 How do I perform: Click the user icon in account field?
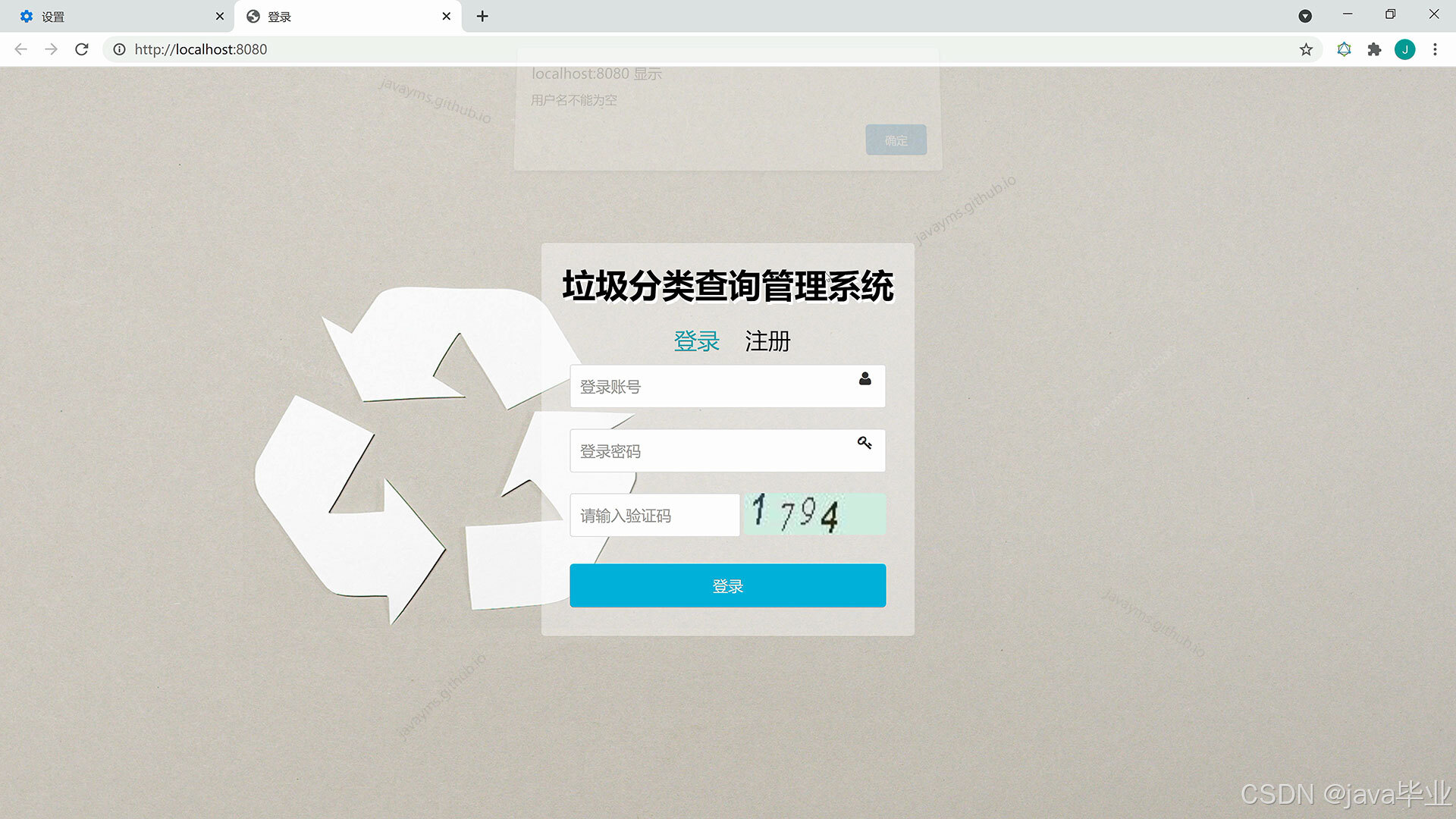864,378
